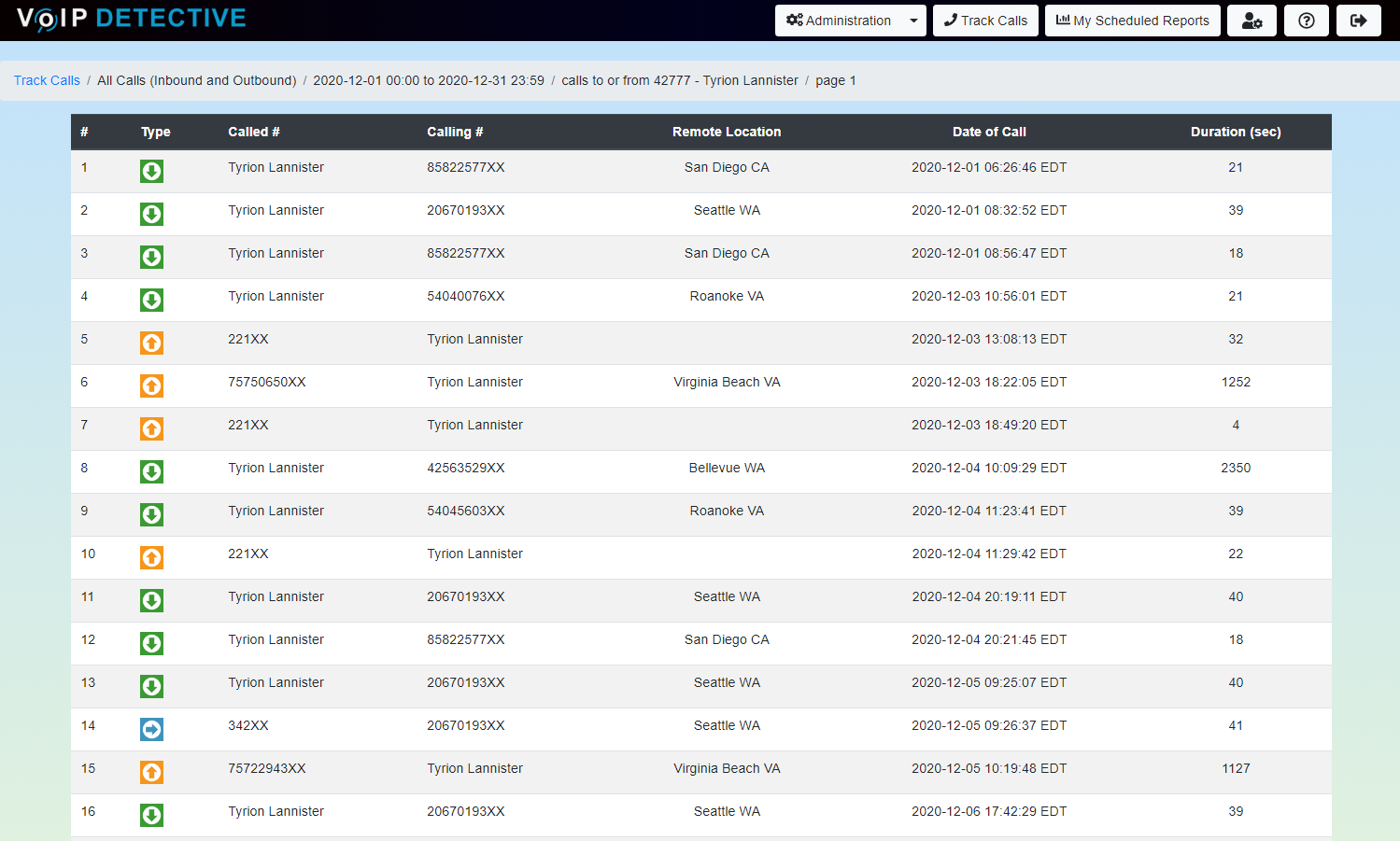Click date 2020-12-05 09:26:37 EDT
The width and height of the screenshot is (1400, 841).
point(989,725)
